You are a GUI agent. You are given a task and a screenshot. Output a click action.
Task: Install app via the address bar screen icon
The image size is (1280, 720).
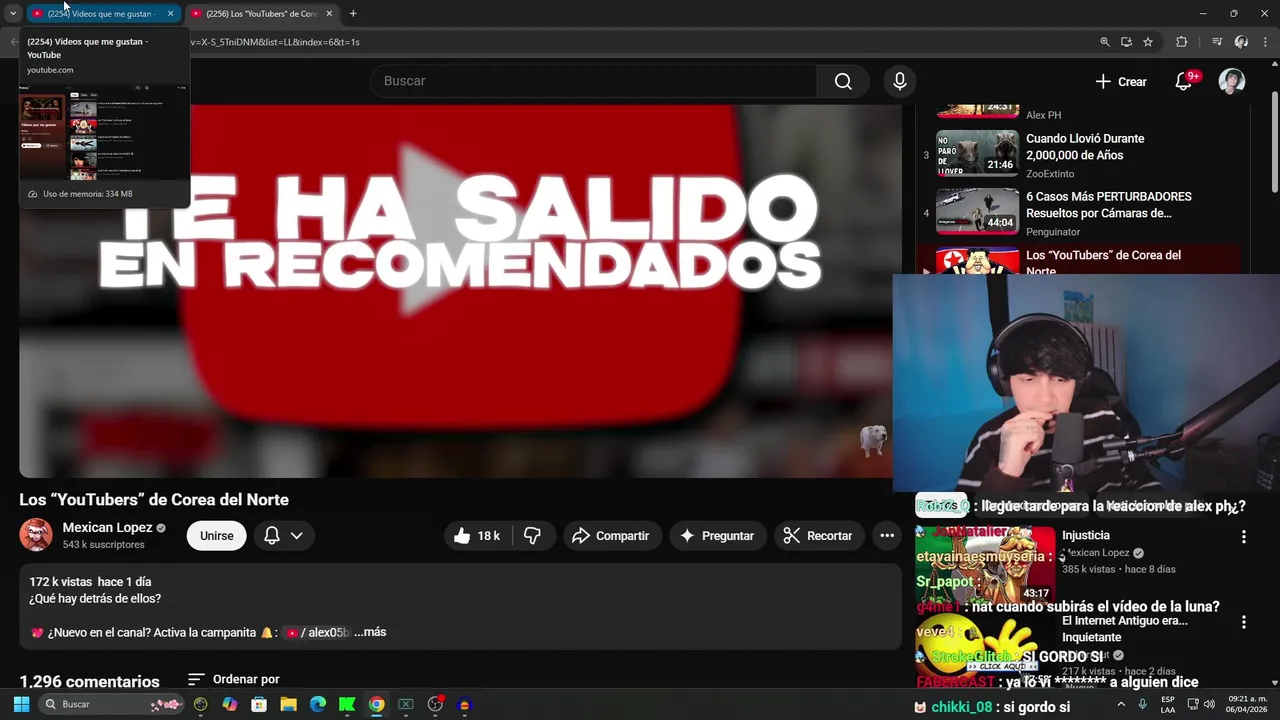click(1126, 42)
